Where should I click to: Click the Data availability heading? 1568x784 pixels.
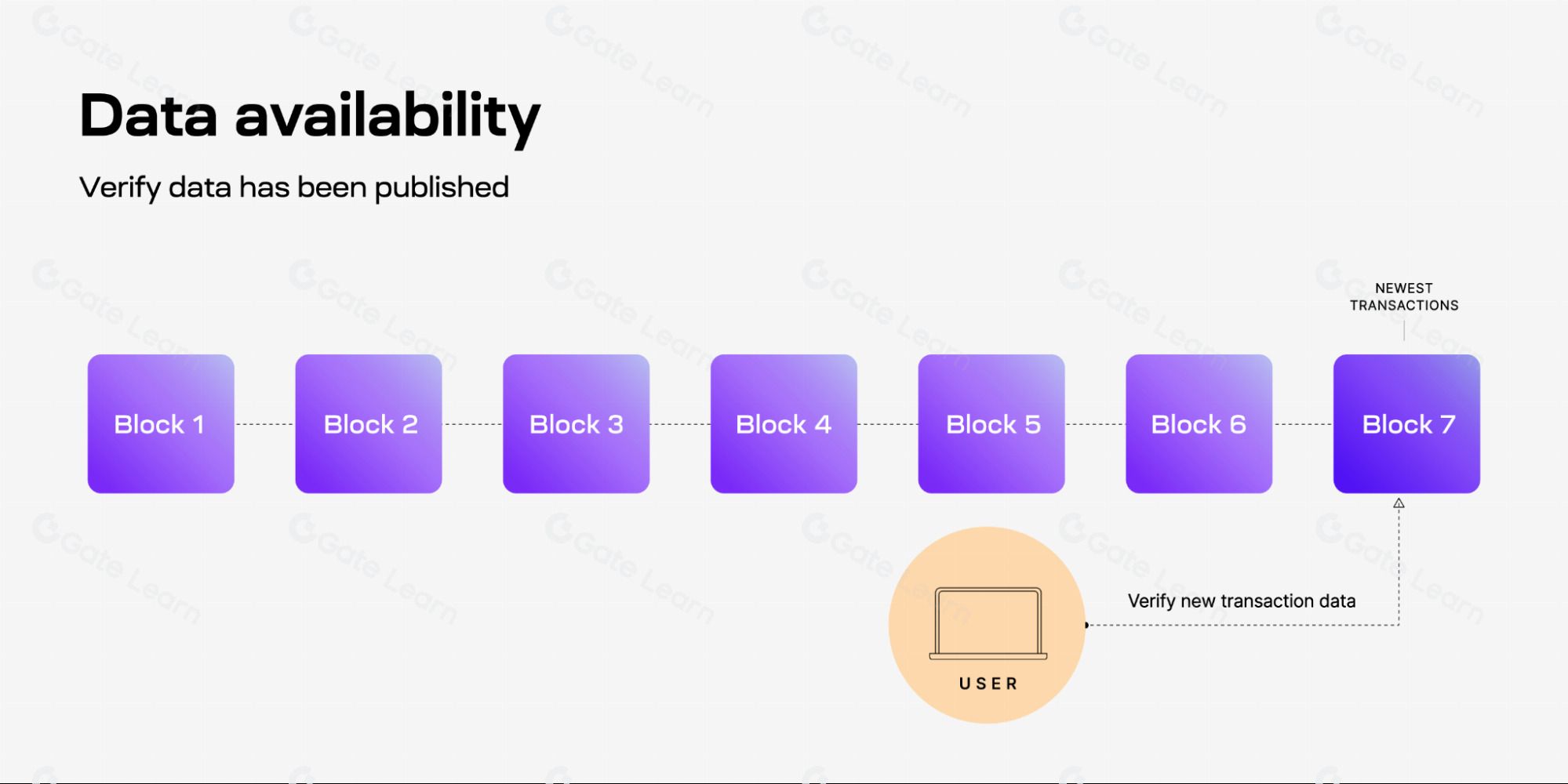(x=310, y=117)
